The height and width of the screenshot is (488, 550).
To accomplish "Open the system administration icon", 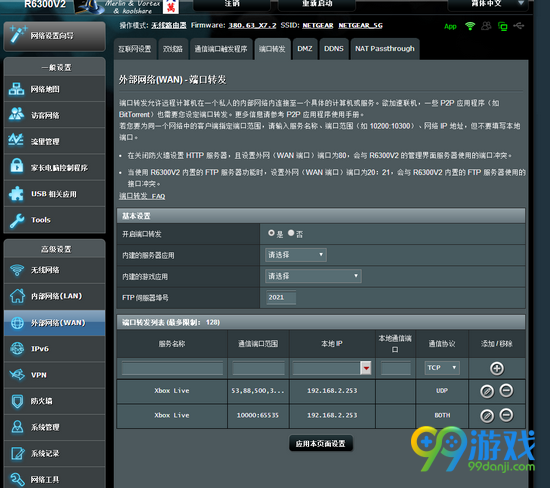I will click(x=17, y=427).
